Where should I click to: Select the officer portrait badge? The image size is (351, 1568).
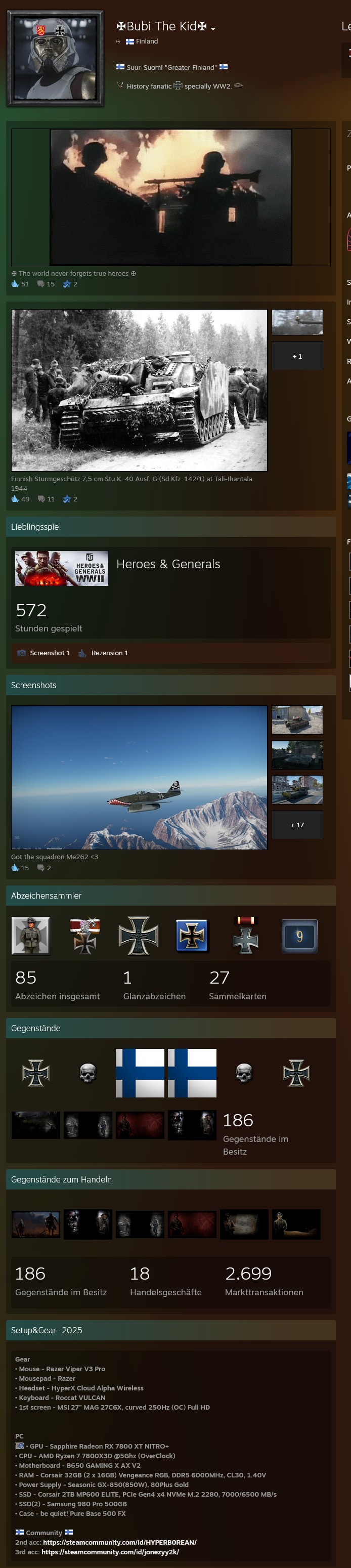point(31,936)
